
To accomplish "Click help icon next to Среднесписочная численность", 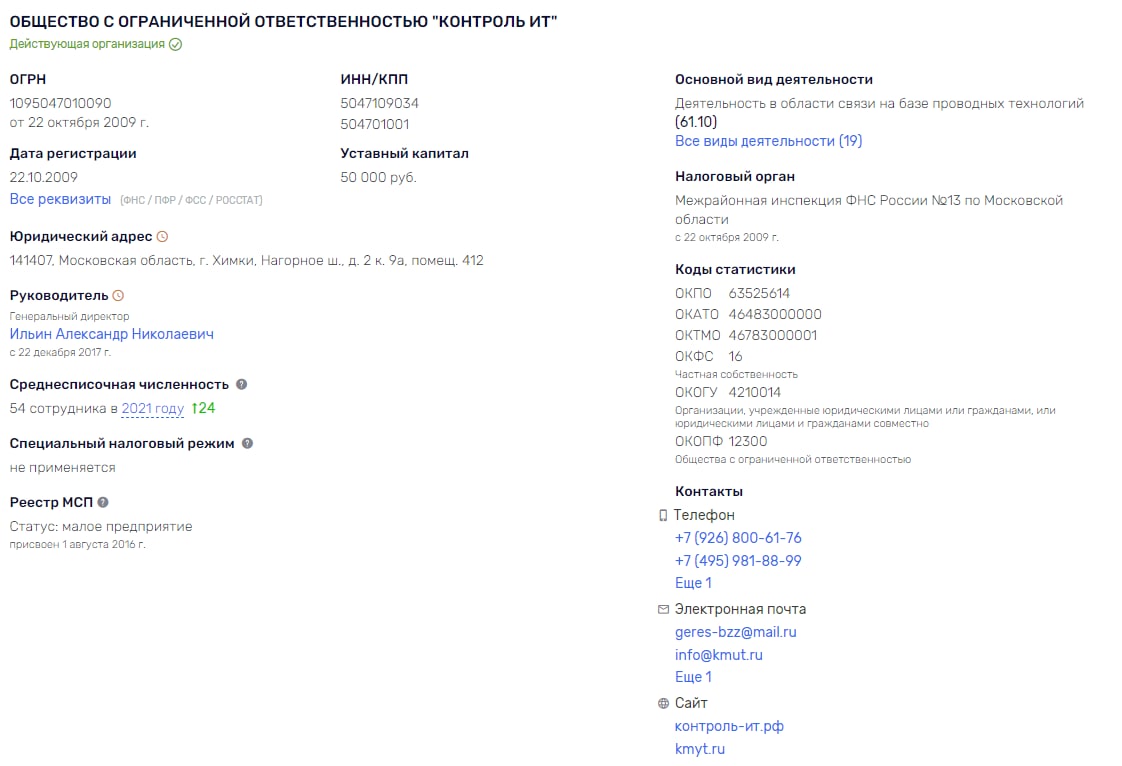I will [241, 384].
